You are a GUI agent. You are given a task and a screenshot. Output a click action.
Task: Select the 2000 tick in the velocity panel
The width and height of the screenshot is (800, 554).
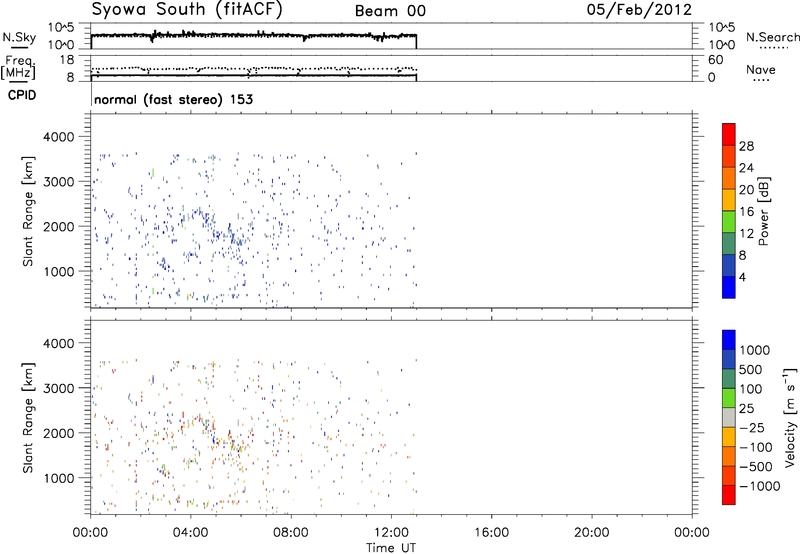tap(59, 433)
